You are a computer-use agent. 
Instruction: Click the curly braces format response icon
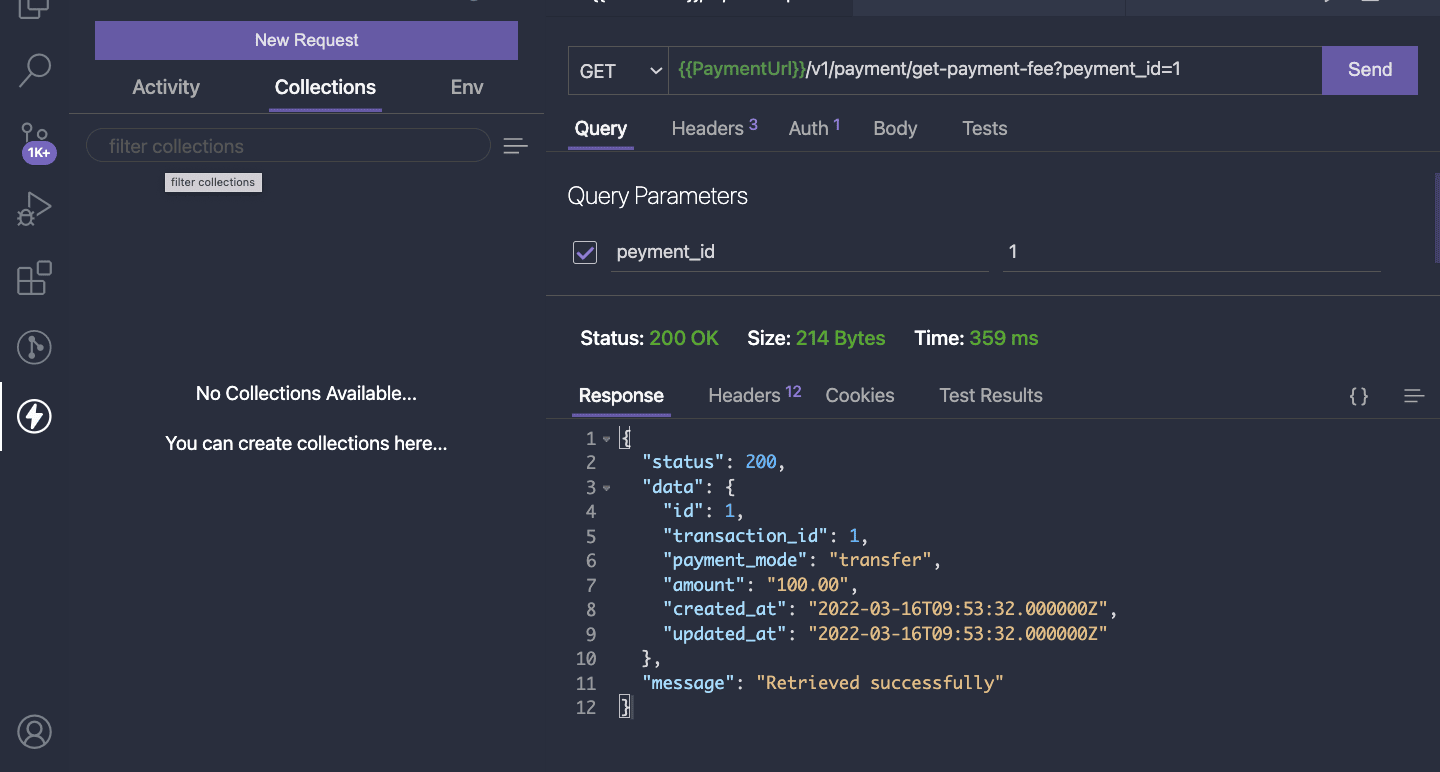pos(1359,396)
